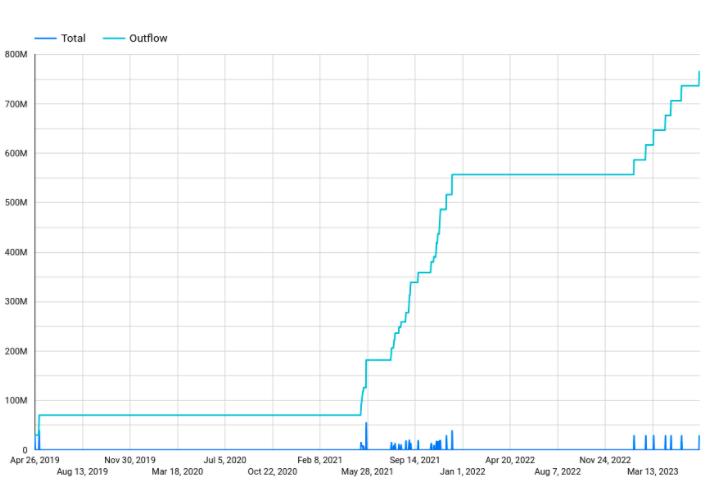Click the Oct 22, 2020 date label
This screenshot has height=492, width=727.
click(272, 472)
